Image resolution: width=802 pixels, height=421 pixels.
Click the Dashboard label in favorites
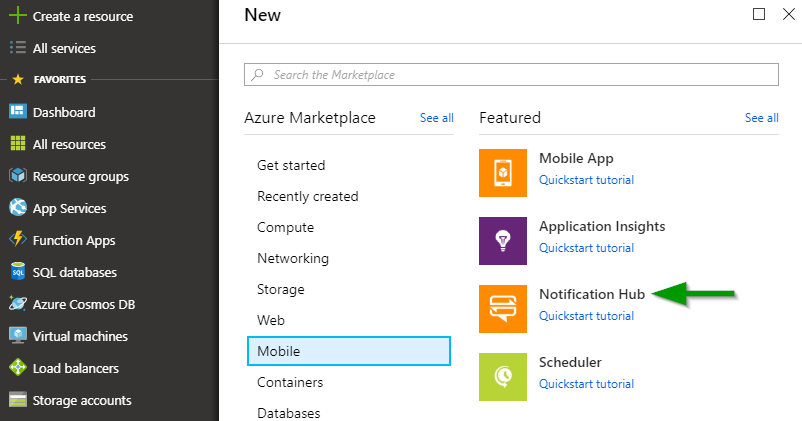64,112
